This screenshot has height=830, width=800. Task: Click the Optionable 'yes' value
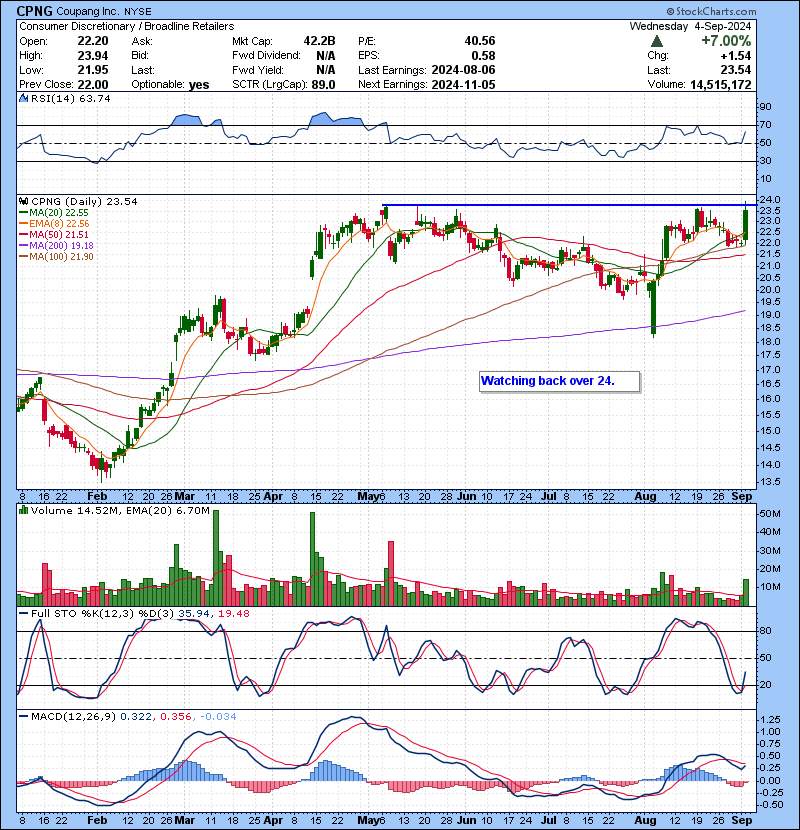[199, 85]
